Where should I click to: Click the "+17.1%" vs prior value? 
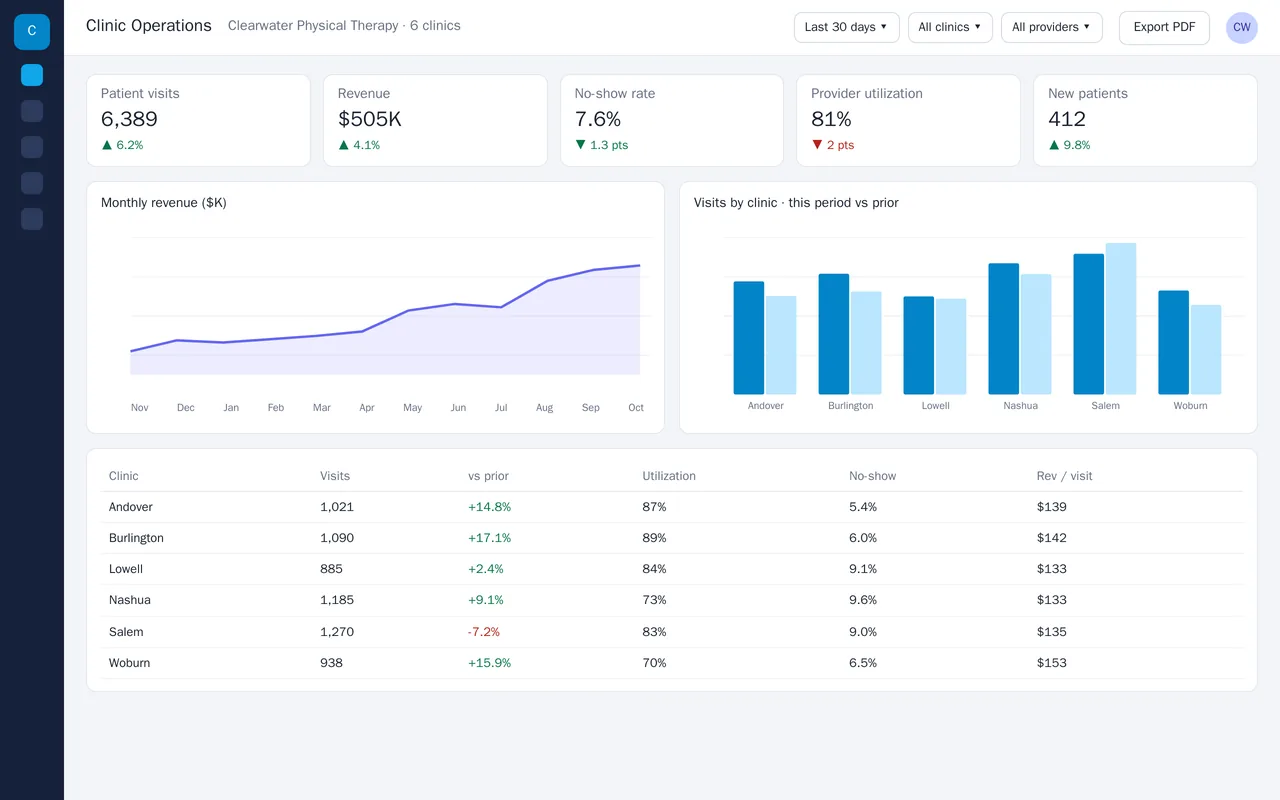click(x=490, y=538)
